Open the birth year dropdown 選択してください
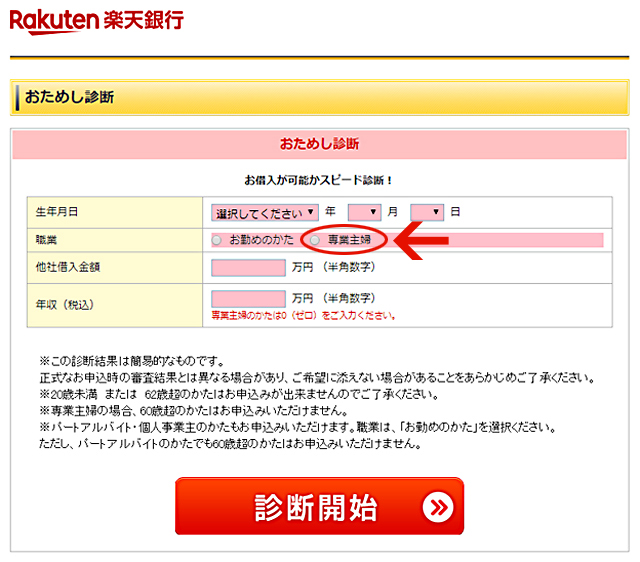This screenshot has width=640, height=562. 264,213
